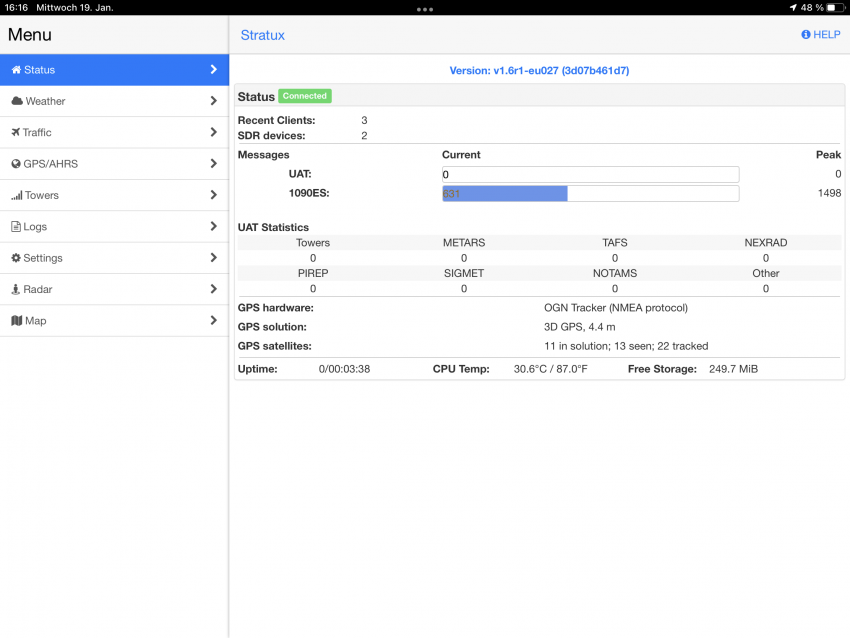Image resolution: width=850 pixels, height=638 pixels.
Task: Click the Recent Clients count 3
Action: 364,120
